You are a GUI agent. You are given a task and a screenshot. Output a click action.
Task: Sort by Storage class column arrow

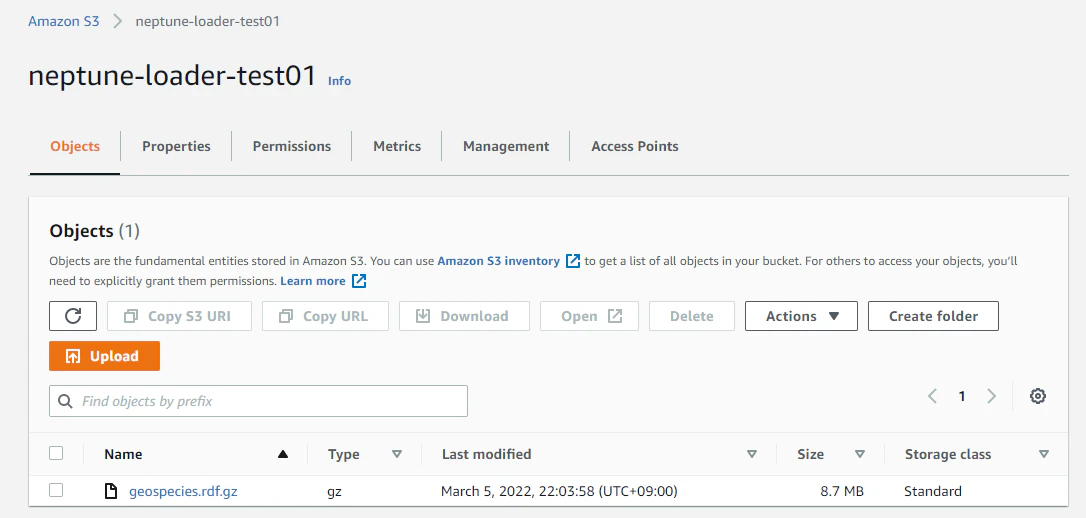[1044, 454]
